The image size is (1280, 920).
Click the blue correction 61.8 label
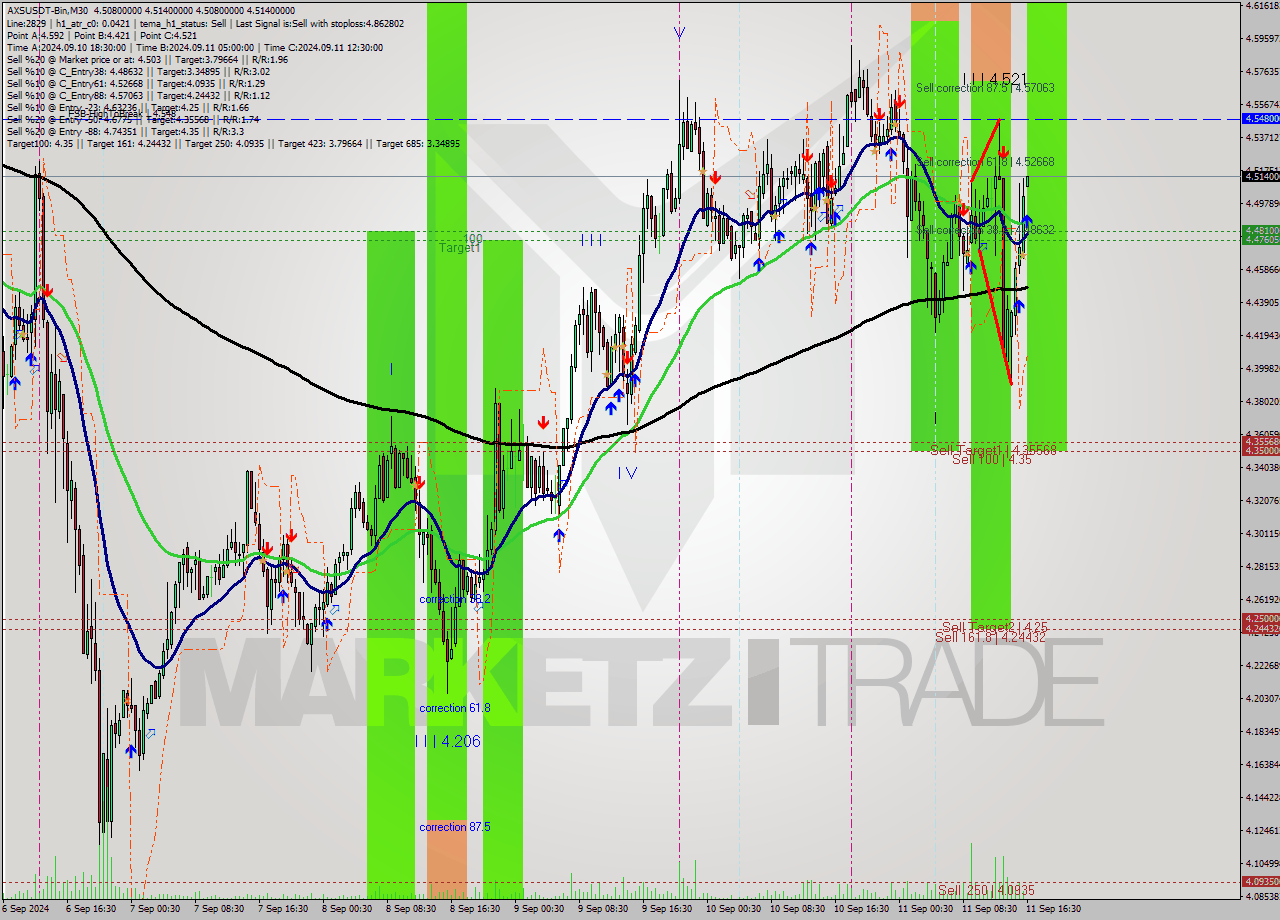pos(455,708)
